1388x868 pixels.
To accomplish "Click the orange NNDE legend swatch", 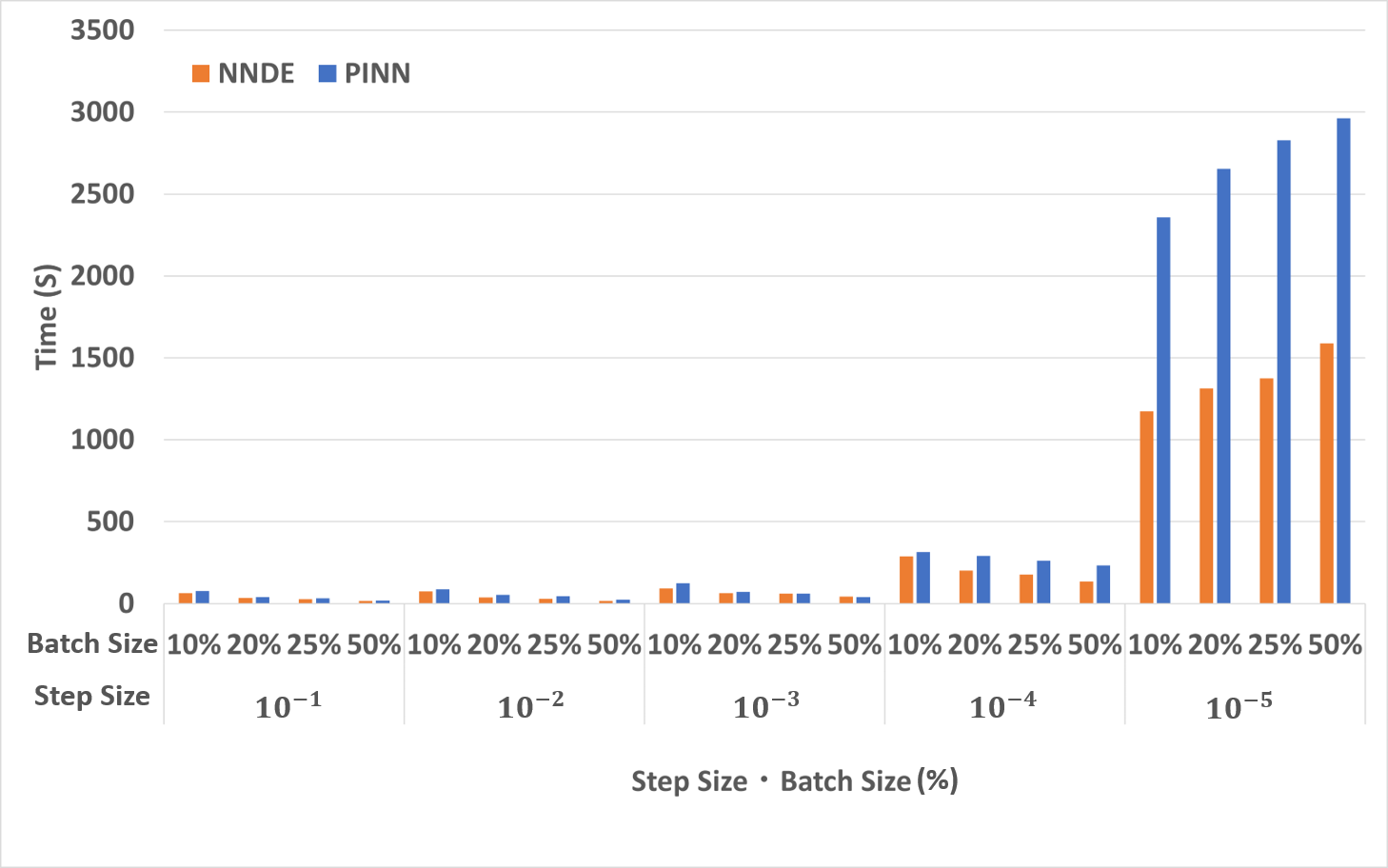I will pyautogui.click(x=201, y=73).
